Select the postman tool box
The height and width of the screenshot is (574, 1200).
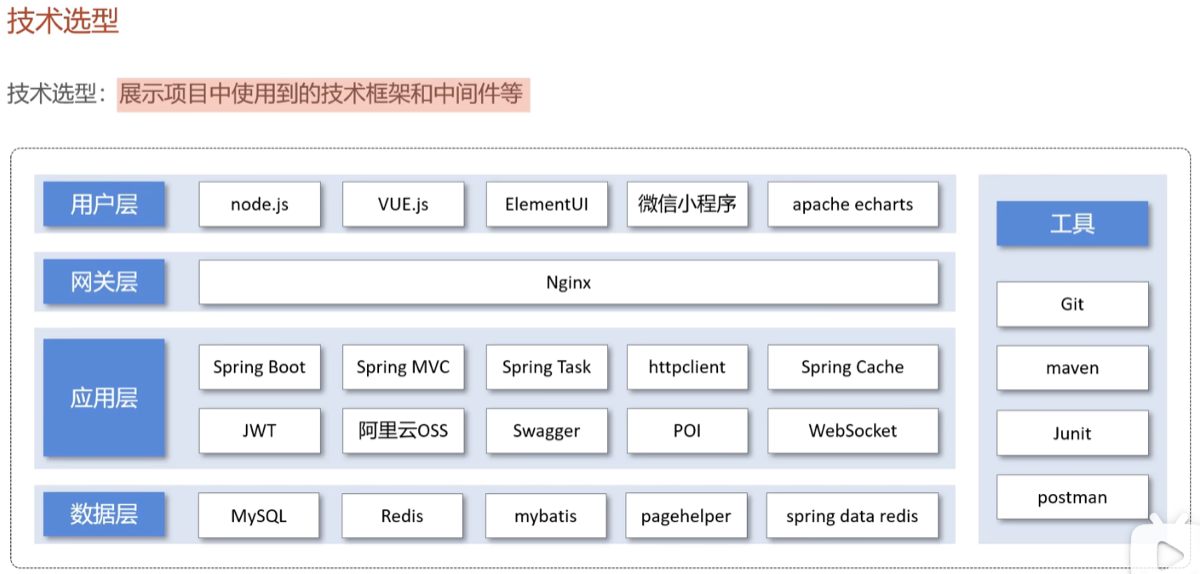click(1072, 497)
